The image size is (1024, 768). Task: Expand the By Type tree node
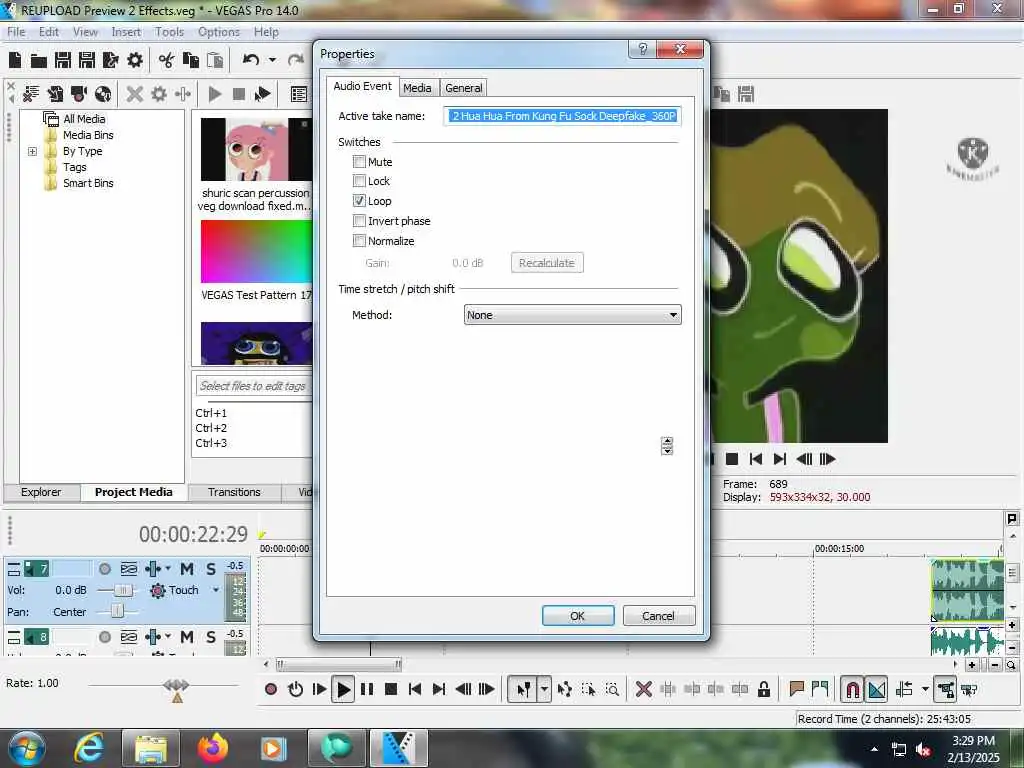click(33, 152)
